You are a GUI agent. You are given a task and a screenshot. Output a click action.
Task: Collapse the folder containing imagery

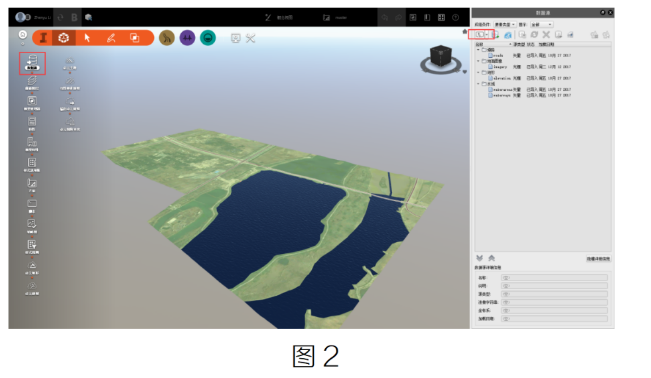coord(478,61)
